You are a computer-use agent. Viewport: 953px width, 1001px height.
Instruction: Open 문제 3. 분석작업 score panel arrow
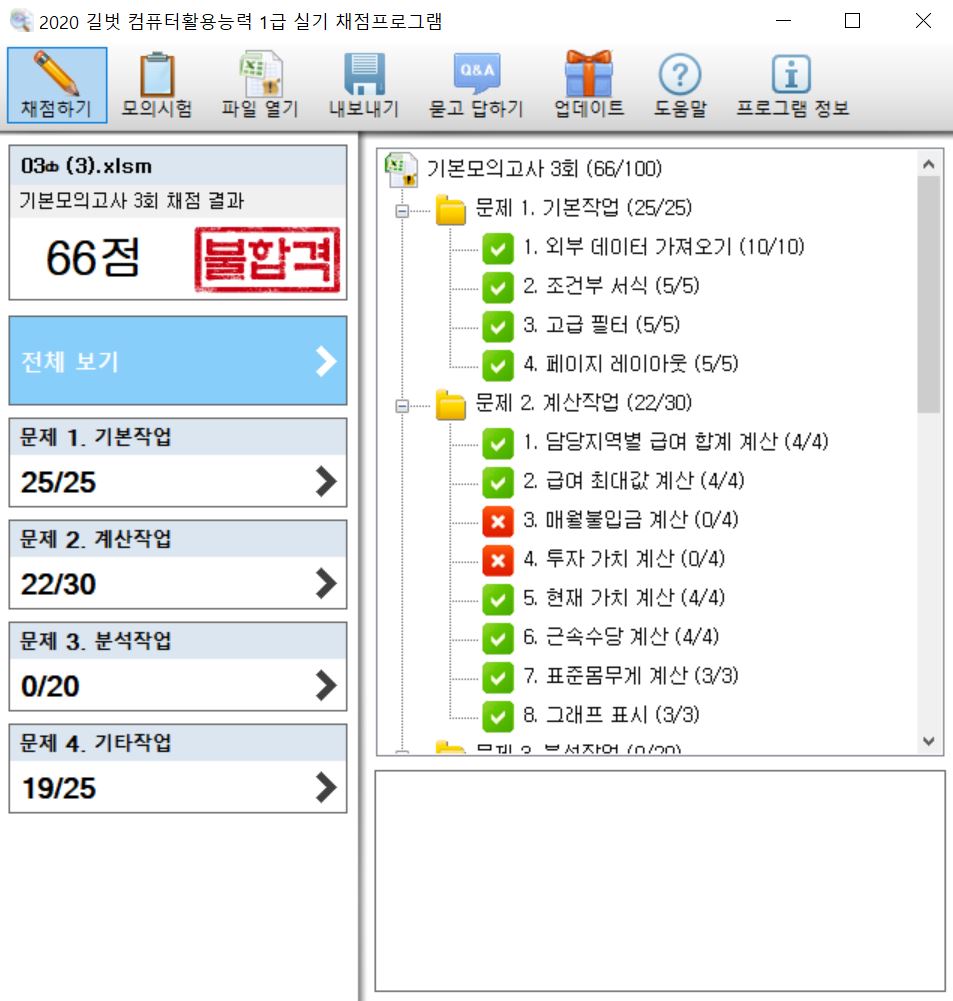325,685
